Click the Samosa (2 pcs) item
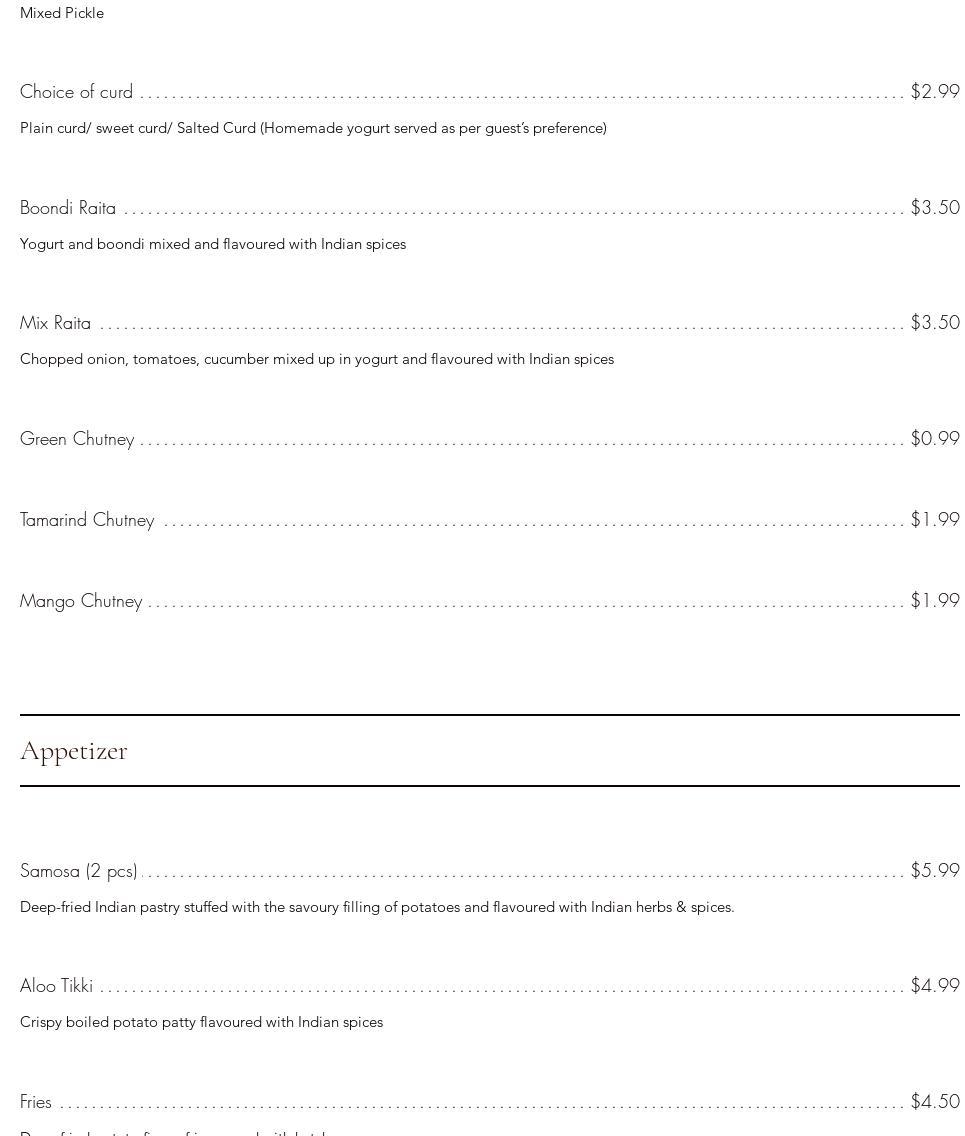Screen dimensions: 965x1136 pos(78,871)
